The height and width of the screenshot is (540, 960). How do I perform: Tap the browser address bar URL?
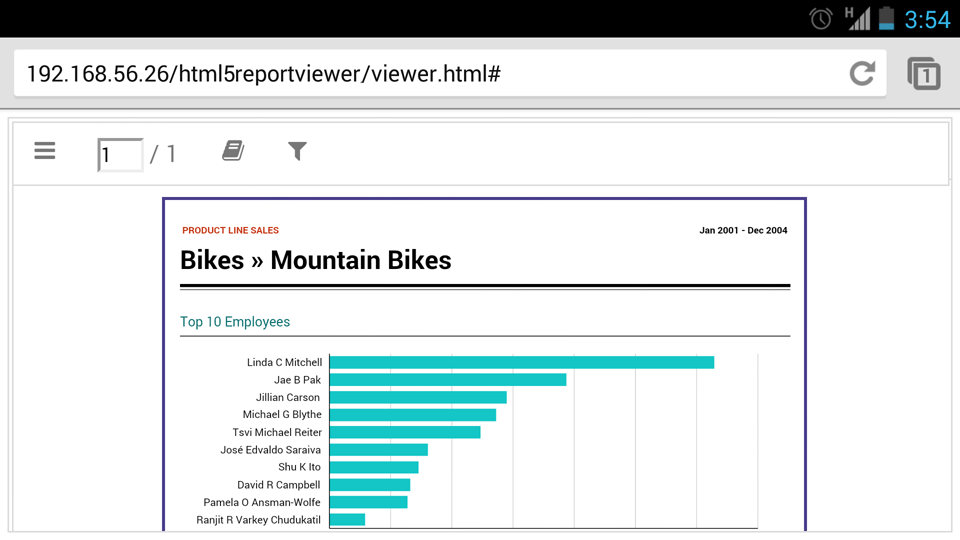(262, 74)
